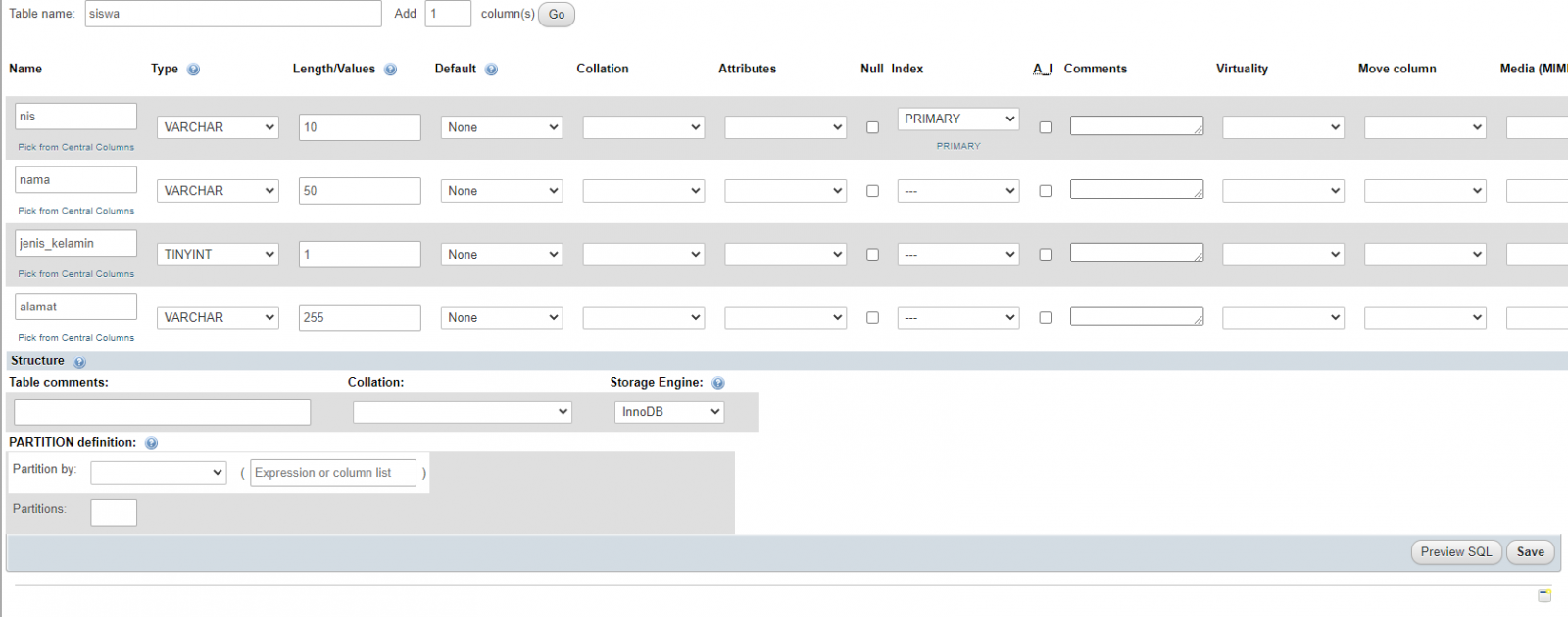Tick the A_I checkbox for nis column
Viewport: 1568px width, 617px height.
coord(1045,127)
